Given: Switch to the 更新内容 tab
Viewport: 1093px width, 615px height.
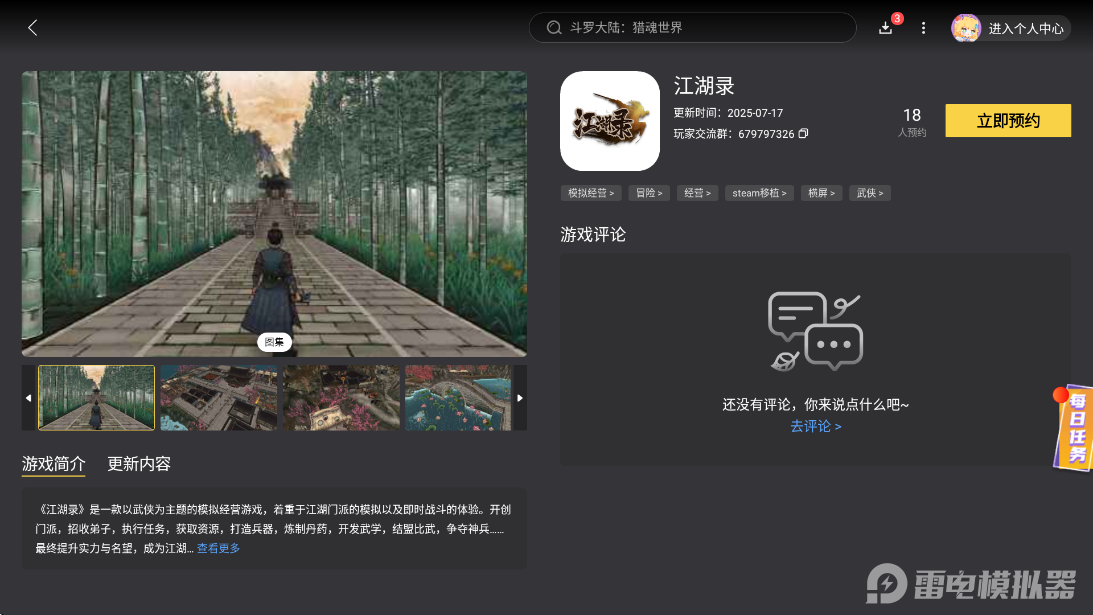Looking at the screenshot, I should tap(139, 463).
